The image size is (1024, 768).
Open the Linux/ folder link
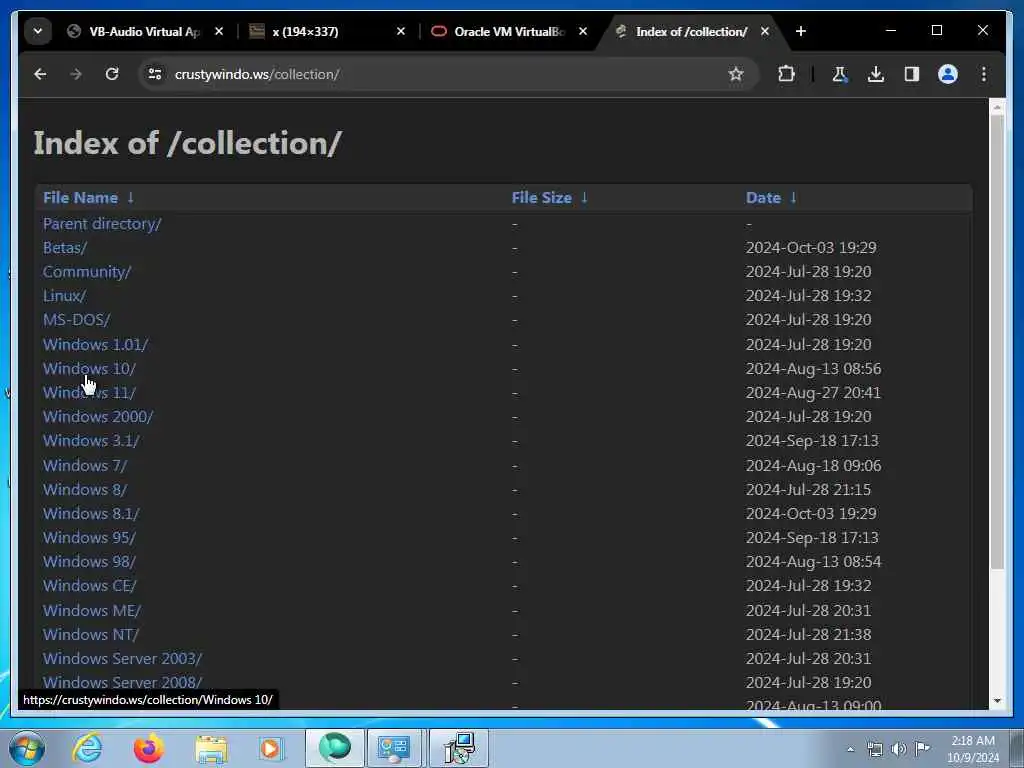click(x=64, y=296)
